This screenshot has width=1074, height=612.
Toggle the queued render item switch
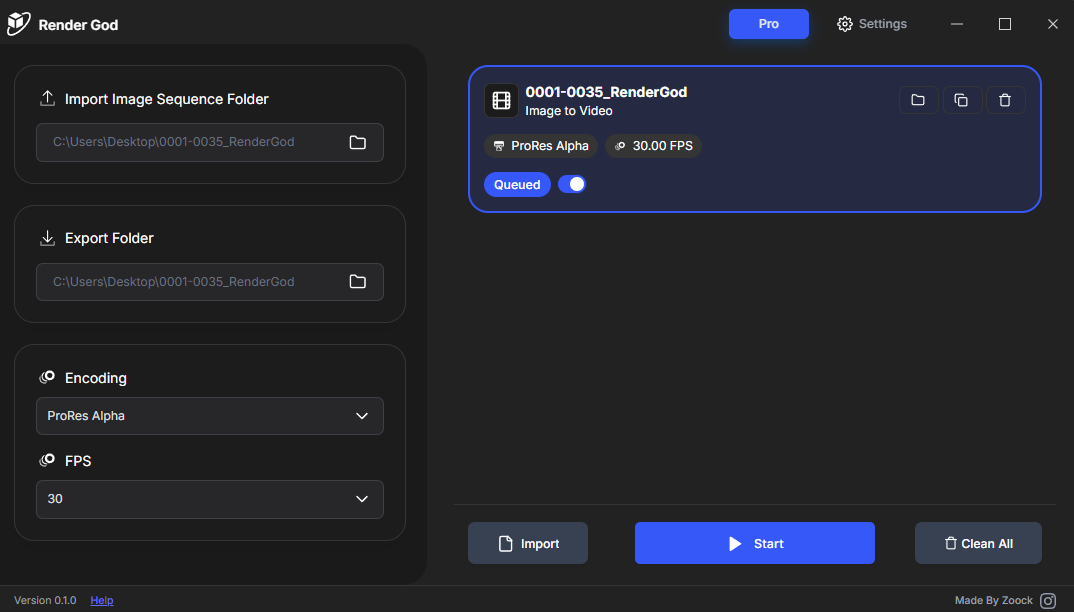click(572, 184)
